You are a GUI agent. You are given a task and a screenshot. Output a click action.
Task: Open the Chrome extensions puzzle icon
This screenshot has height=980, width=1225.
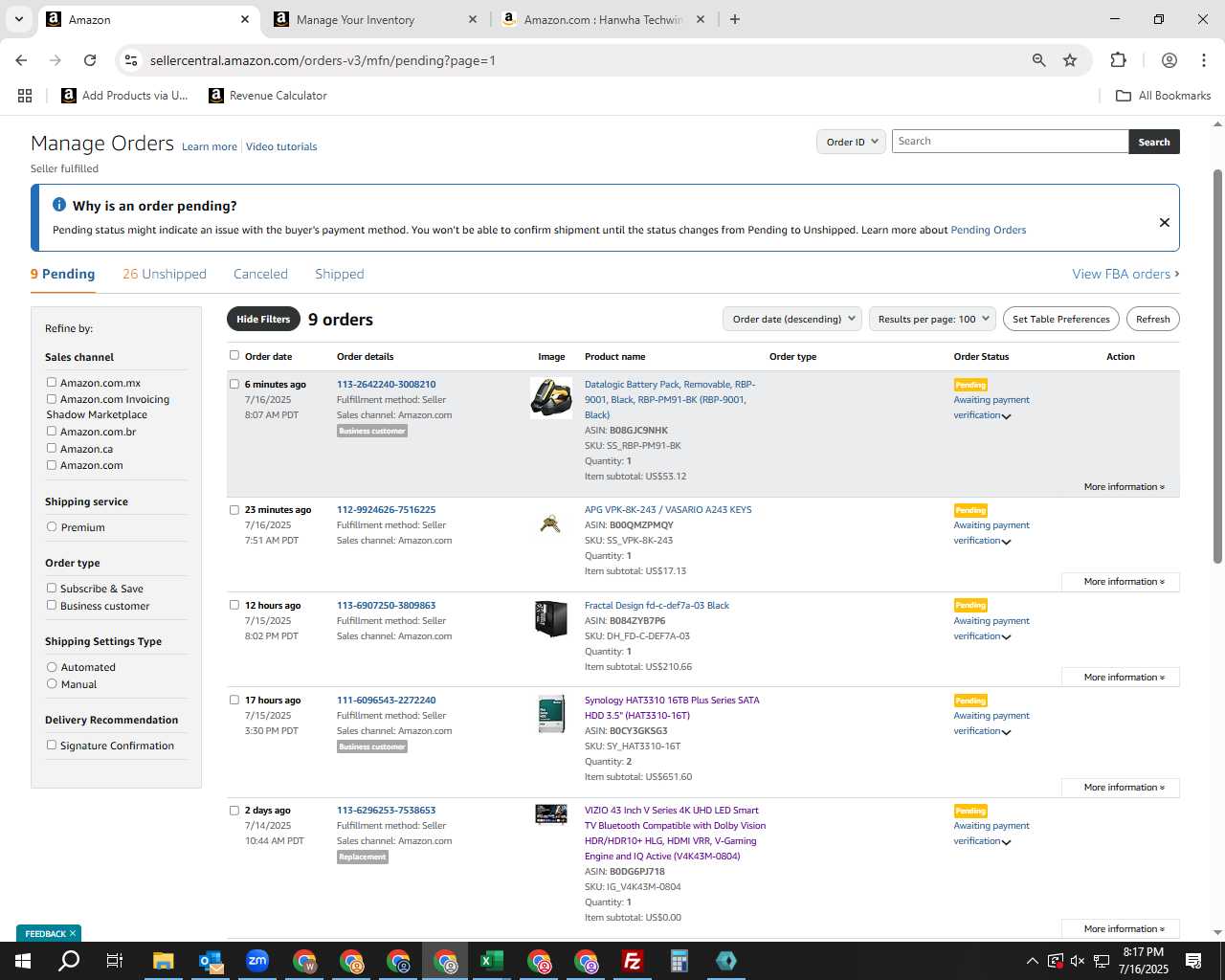pos(1118,60)
